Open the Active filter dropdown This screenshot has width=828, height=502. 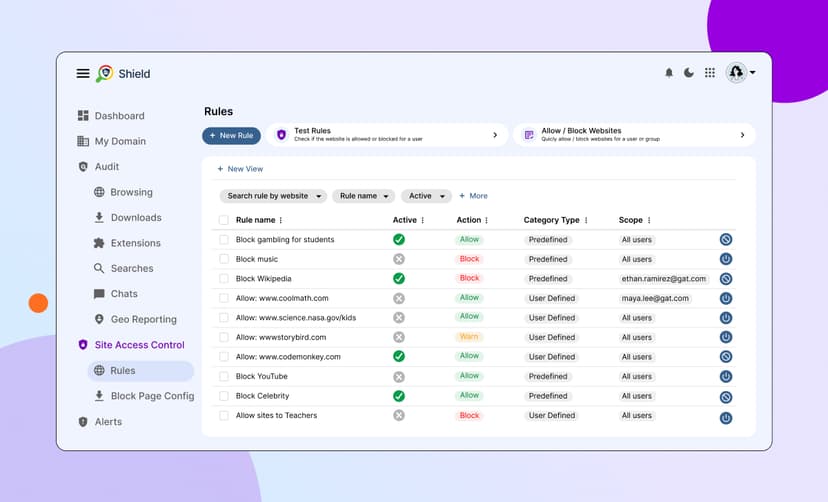pos(427,196)
